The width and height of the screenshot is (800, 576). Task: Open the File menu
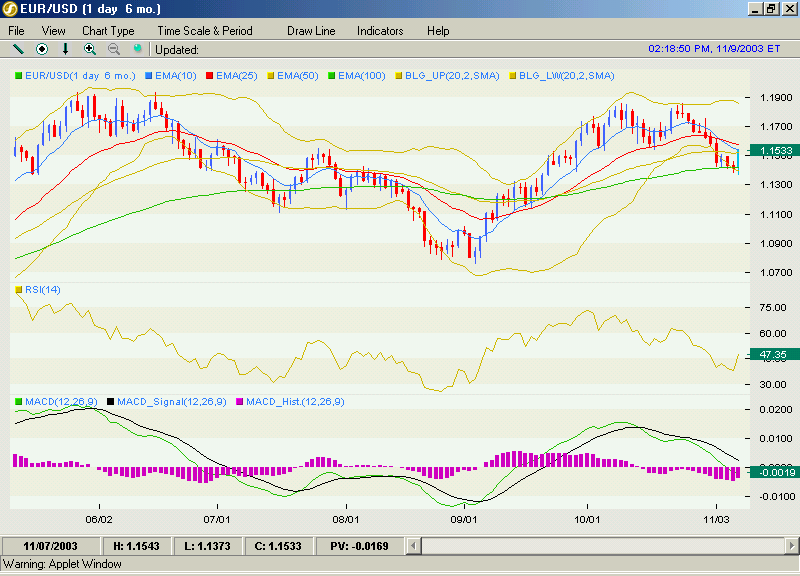16,31
